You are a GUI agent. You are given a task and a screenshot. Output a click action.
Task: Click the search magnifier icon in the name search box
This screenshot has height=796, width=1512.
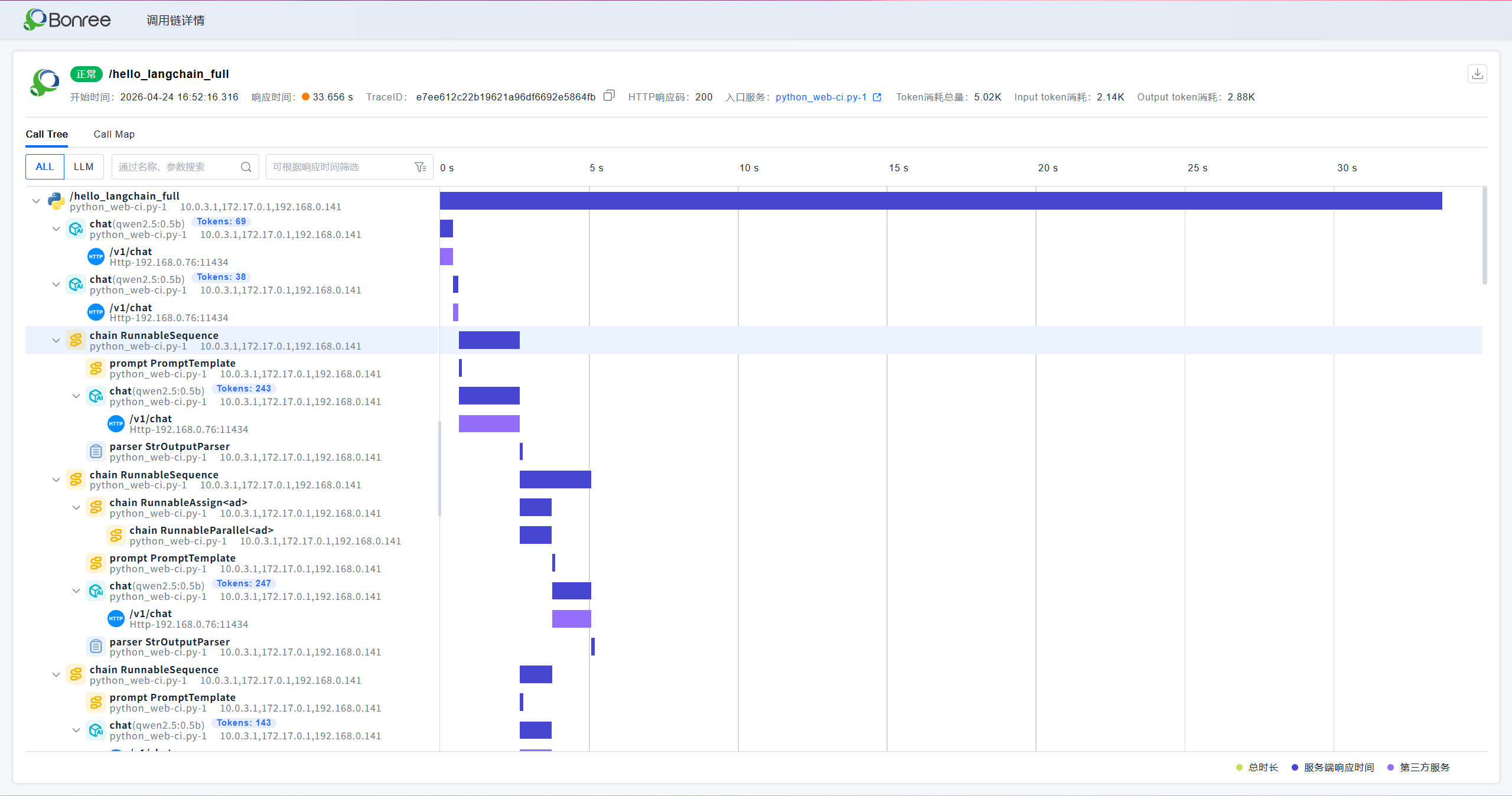tap(246, 167)
